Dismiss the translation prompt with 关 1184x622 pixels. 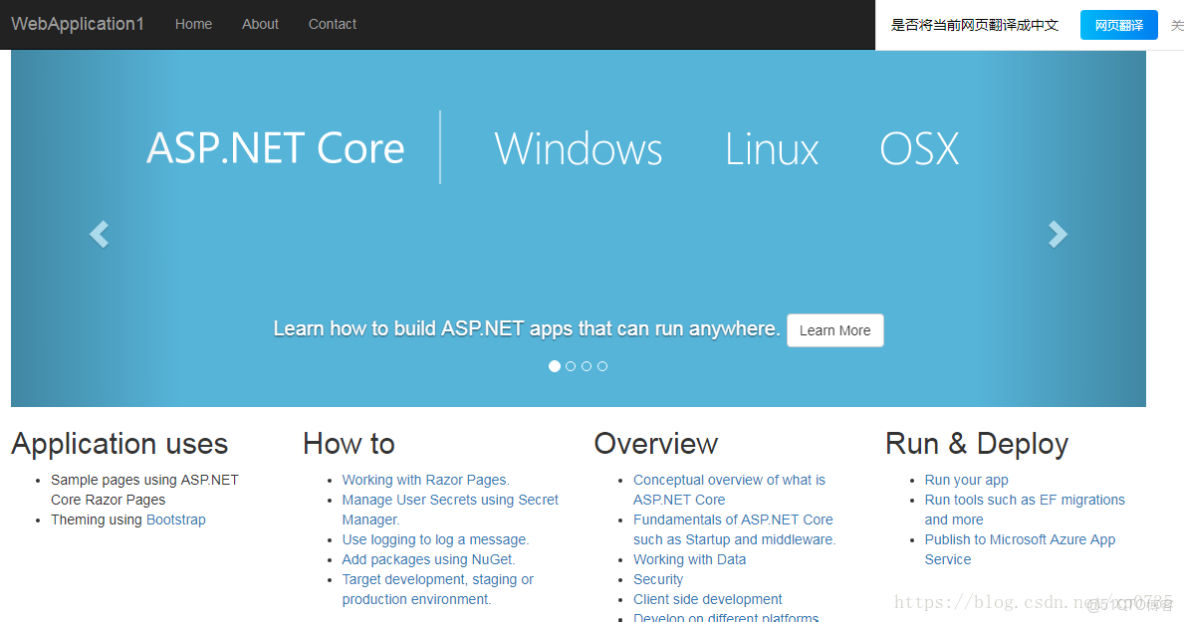(x=1176, y=24)
